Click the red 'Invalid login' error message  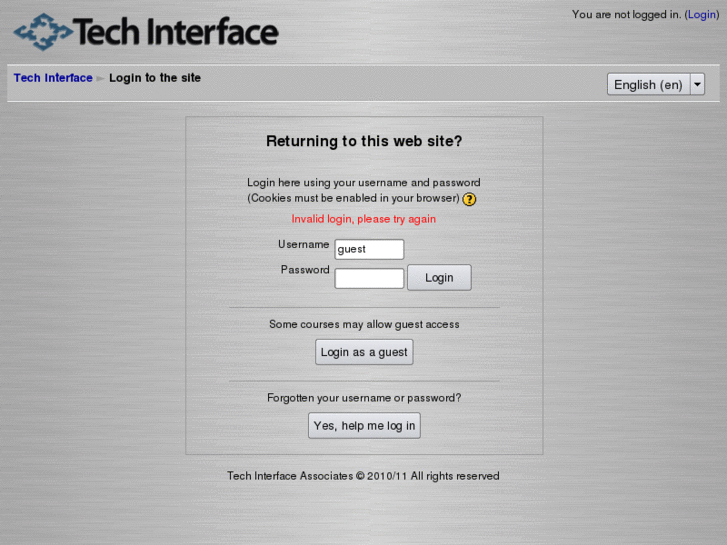[x=364, y=219]
